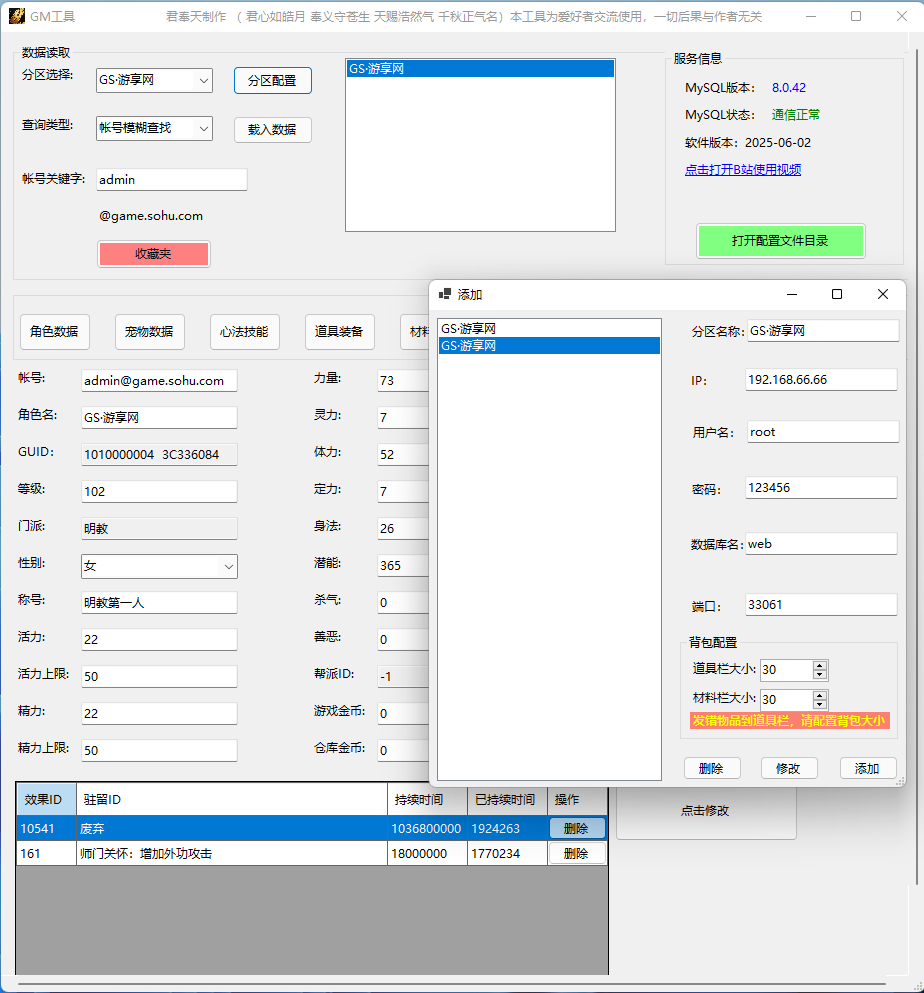Open the pink 收藏夹 button

click(x=153, y=254)
